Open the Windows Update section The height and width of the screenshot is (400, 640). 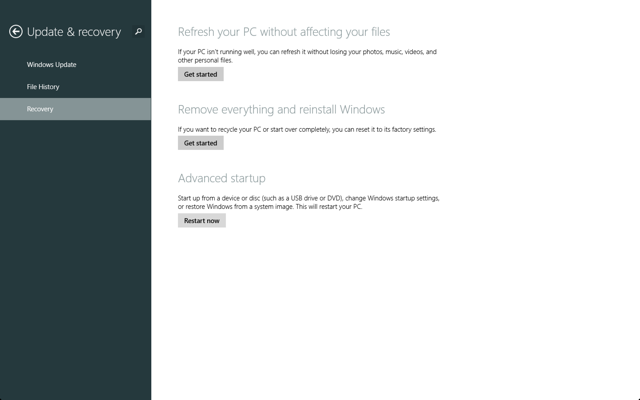(x=52, y=65)
